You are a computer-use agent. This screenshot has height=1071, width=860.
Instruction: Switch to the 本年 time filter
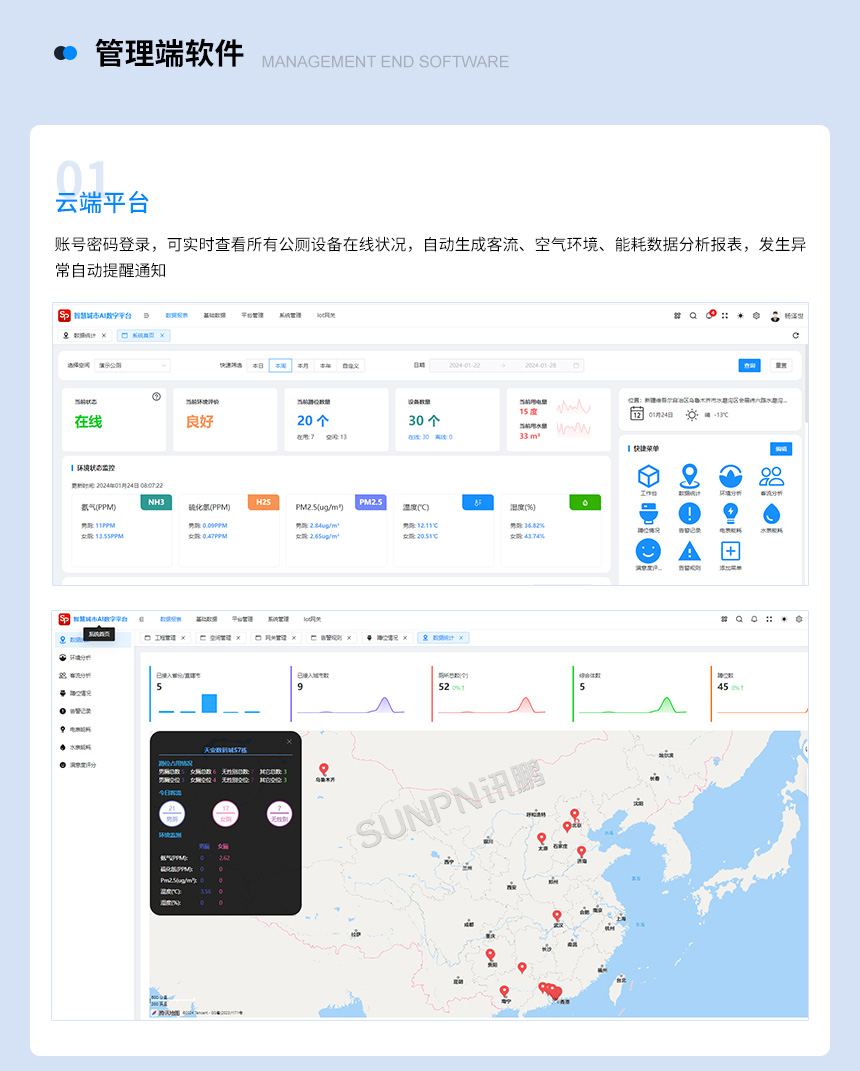point(325,363)
